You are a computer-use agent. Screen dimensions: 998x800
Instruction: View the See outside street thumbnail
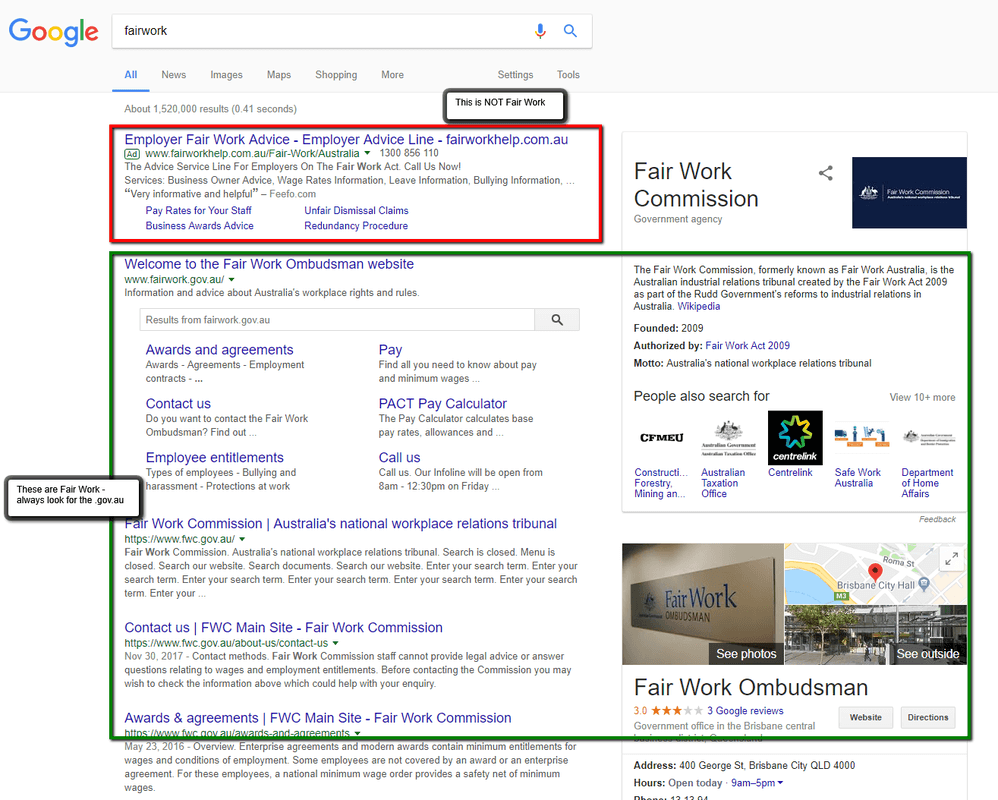point(876,635)
